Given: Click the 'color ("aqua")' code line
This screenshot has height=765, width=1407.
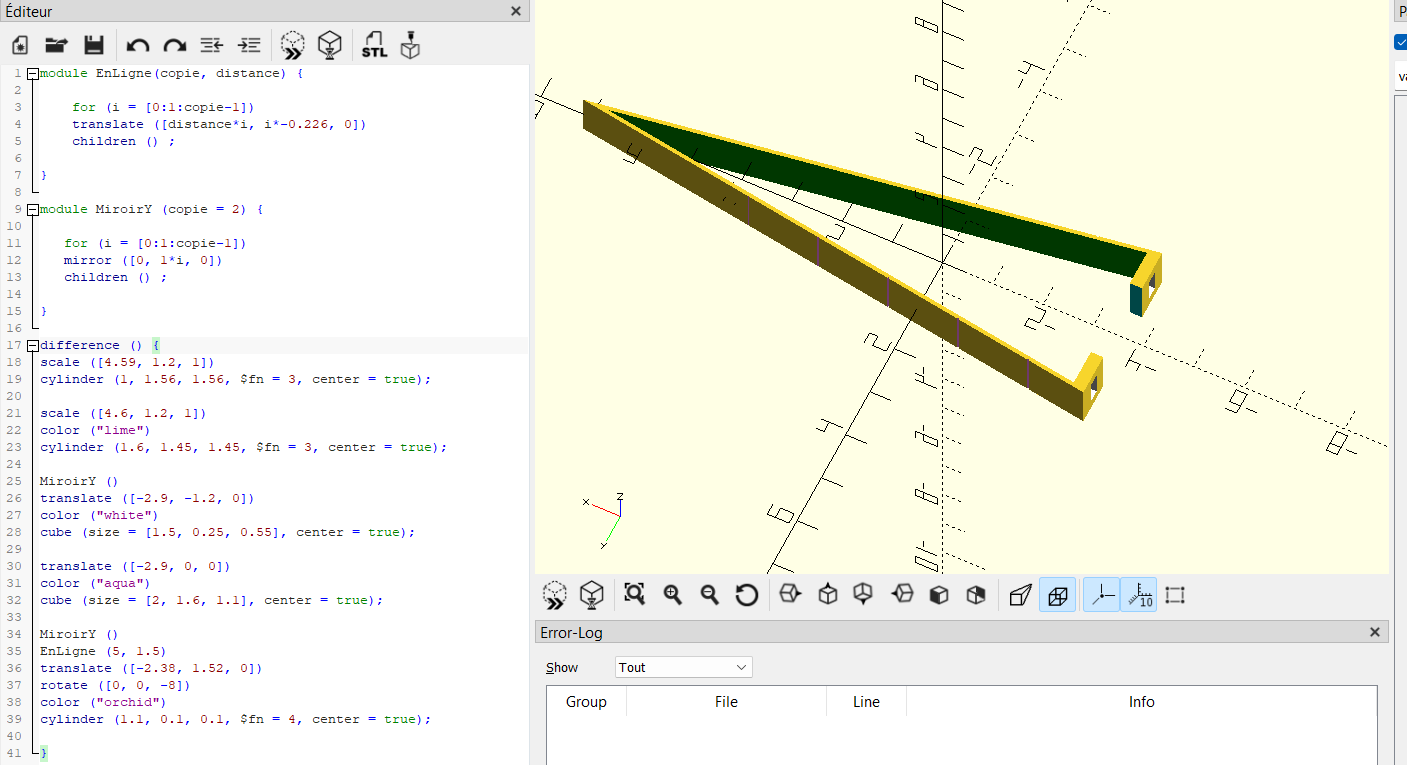Looking at the screenshot, I should (x=95, y=583).
